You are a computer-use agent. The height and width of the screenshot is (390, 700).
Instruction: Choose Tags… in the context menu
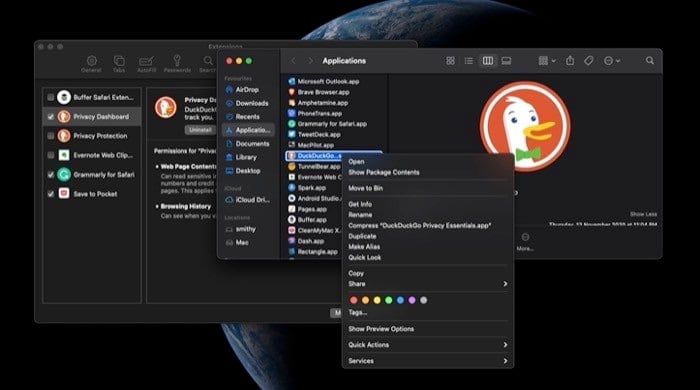428,312
